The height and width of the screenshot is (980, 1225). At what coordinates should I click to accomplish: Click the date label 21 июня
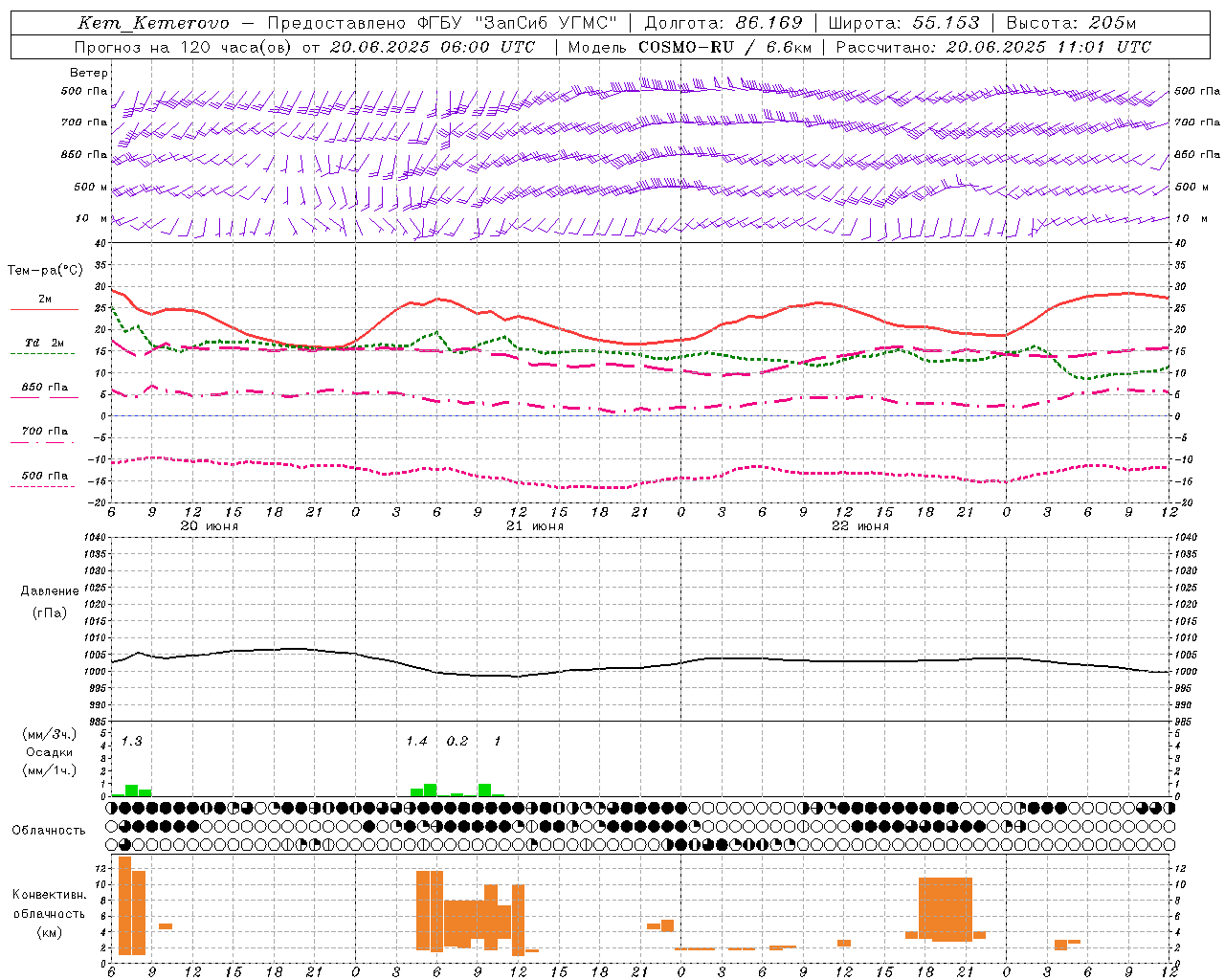pyautogui.click(x=535, y=526)
